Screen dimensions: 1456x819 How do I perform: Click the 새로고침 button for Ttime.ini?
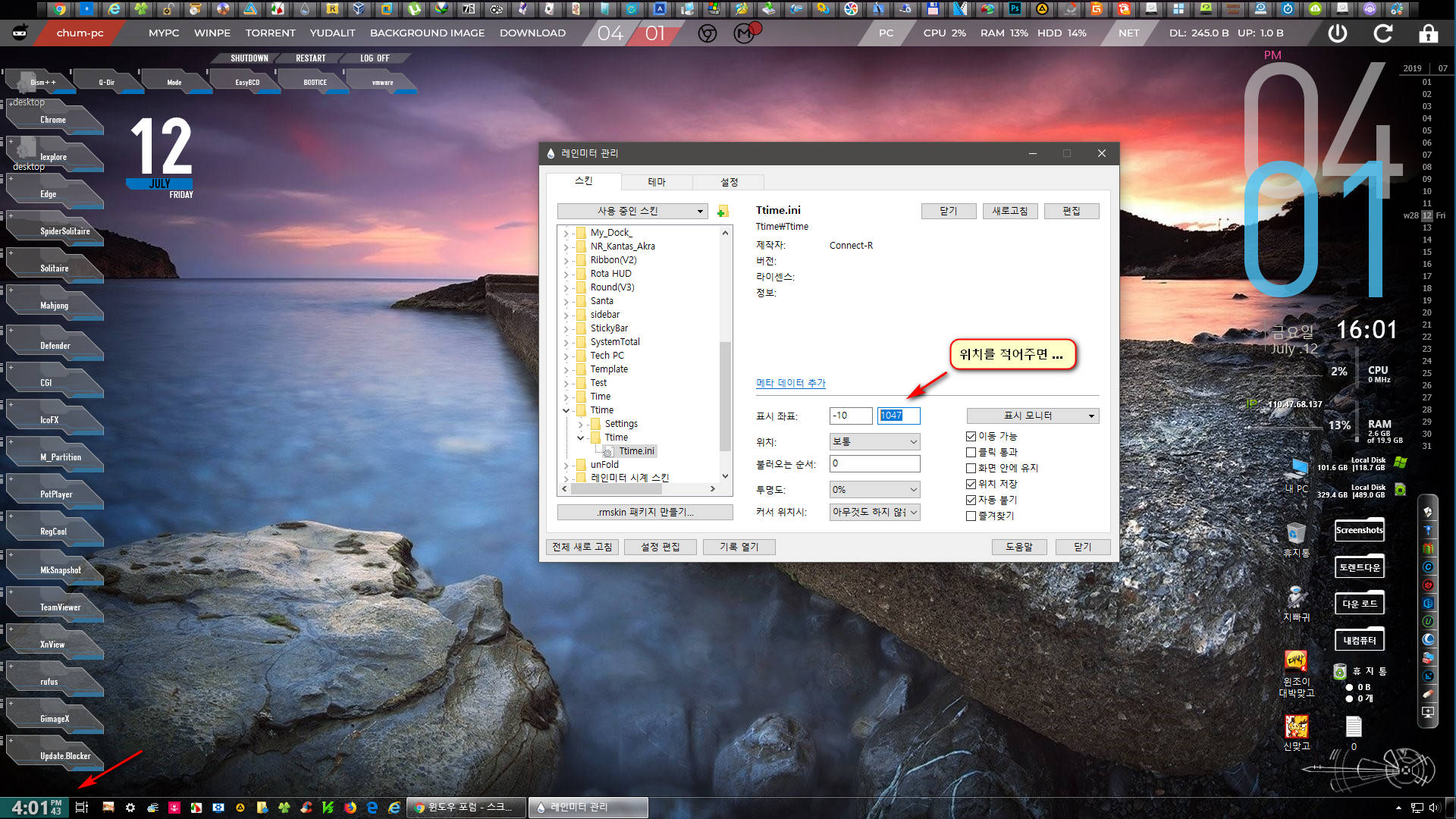pyautogui.click(x=1009, y=211)
